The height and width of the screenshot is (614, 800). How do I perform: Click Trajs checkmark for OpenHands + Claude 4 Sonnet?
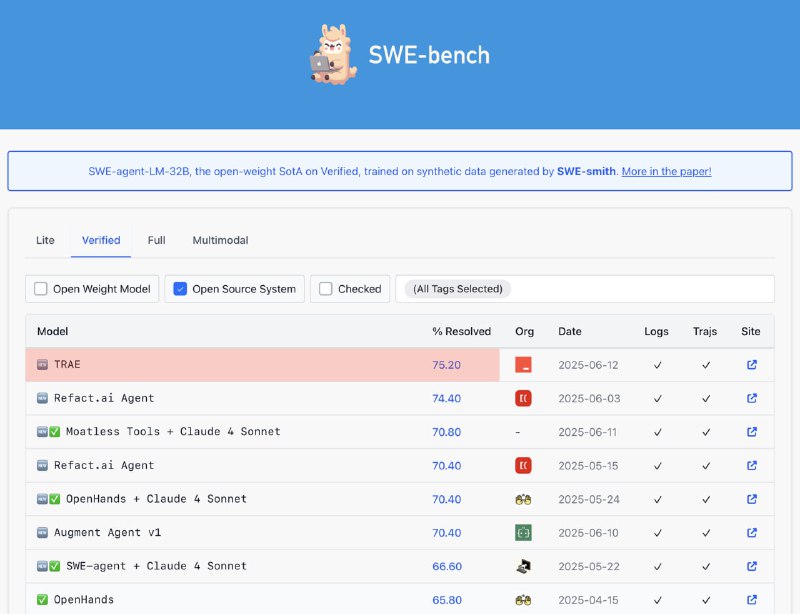click(x=706, y=500)
